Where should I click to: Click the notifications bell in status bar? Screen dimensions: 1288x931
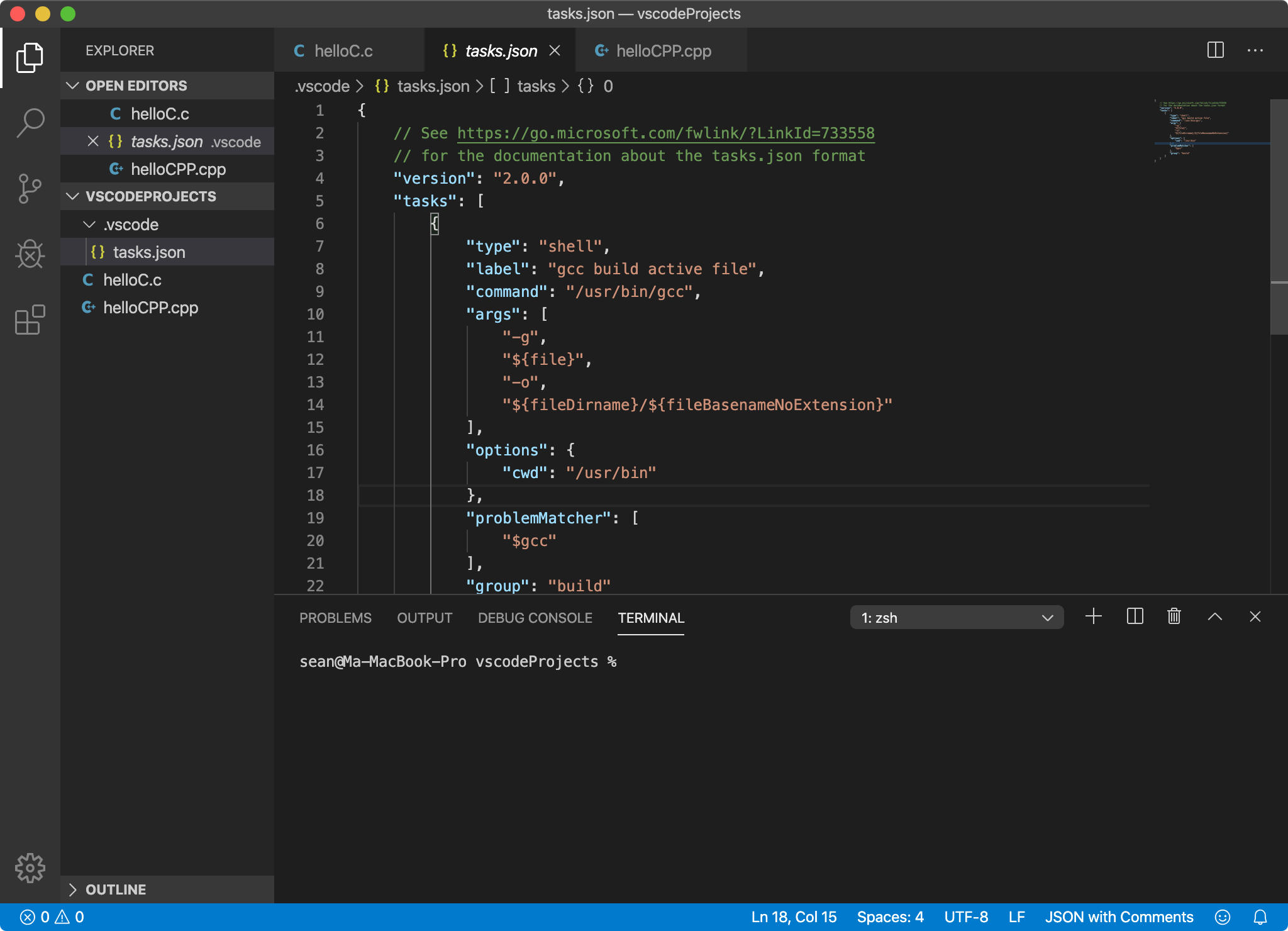[1260, 917]
